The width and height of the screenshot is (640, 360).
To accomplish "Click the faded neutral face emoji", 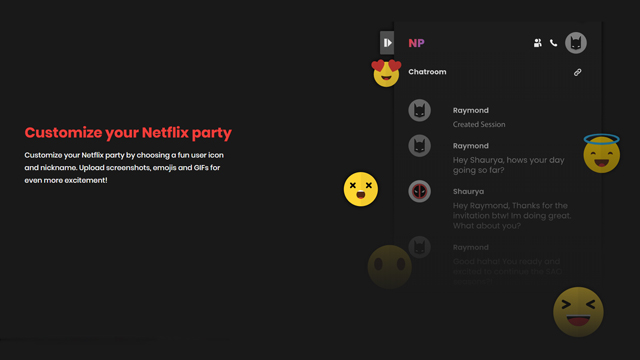I will click(389, 267).
